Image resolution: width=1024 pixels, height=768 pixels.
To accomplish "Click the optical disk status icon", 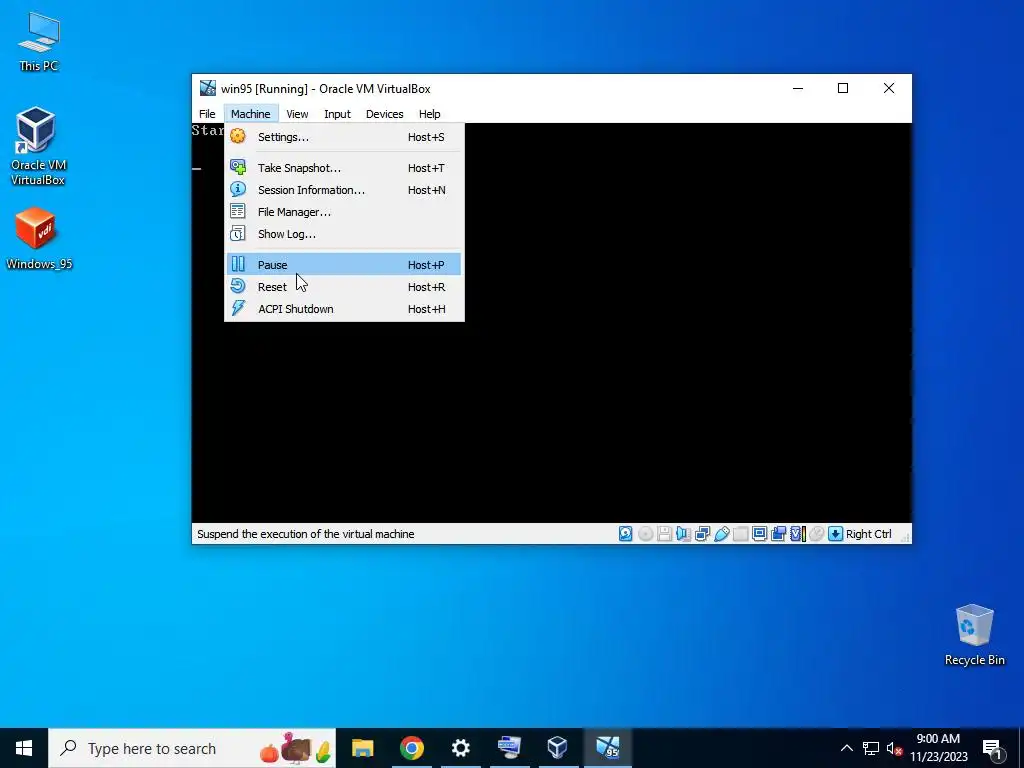I will (x=645, y=534).
